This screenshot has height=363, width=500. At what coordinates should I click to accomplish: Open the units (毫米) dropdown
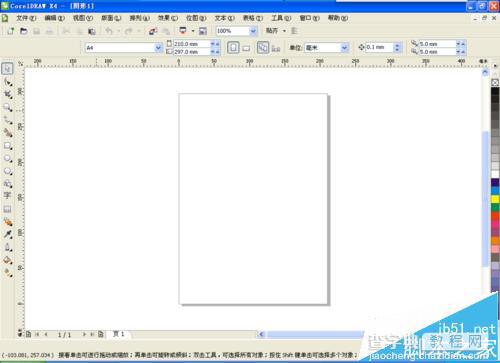click(x=344, y=48)
